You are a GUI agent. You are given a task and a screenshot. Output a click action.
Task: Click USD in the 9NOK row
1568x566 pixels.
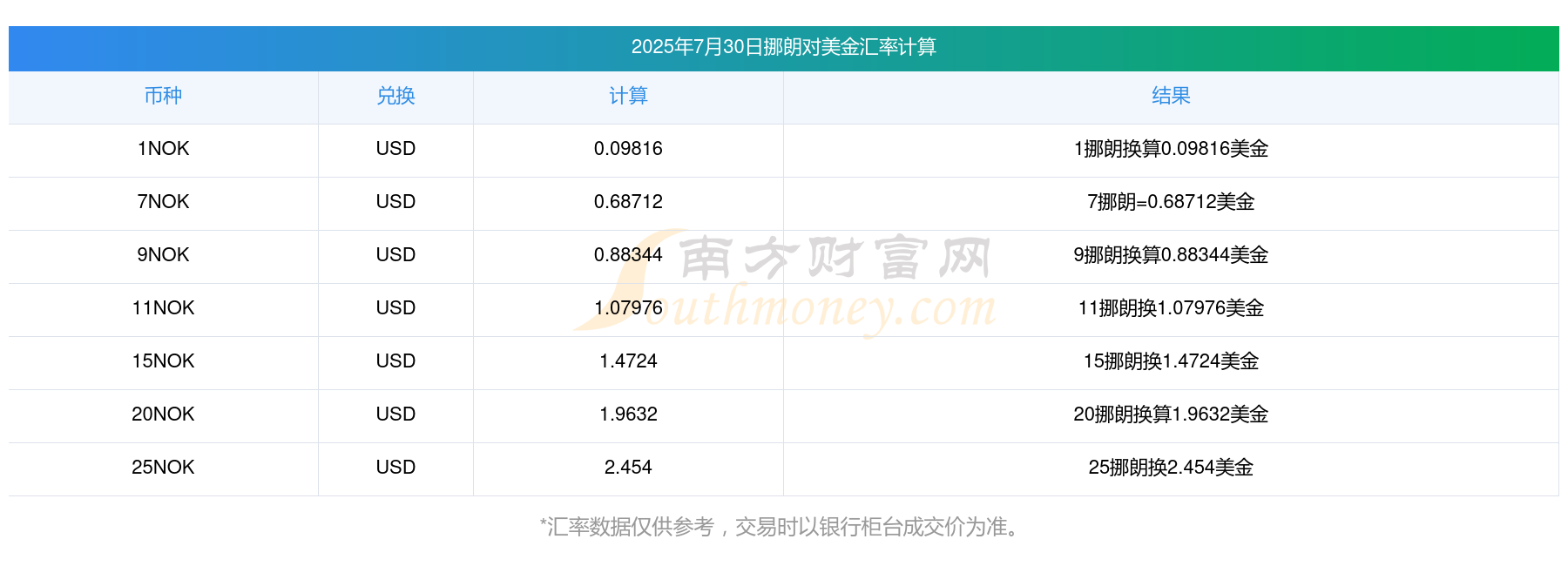pyautogui.click(x=395, y=255)
